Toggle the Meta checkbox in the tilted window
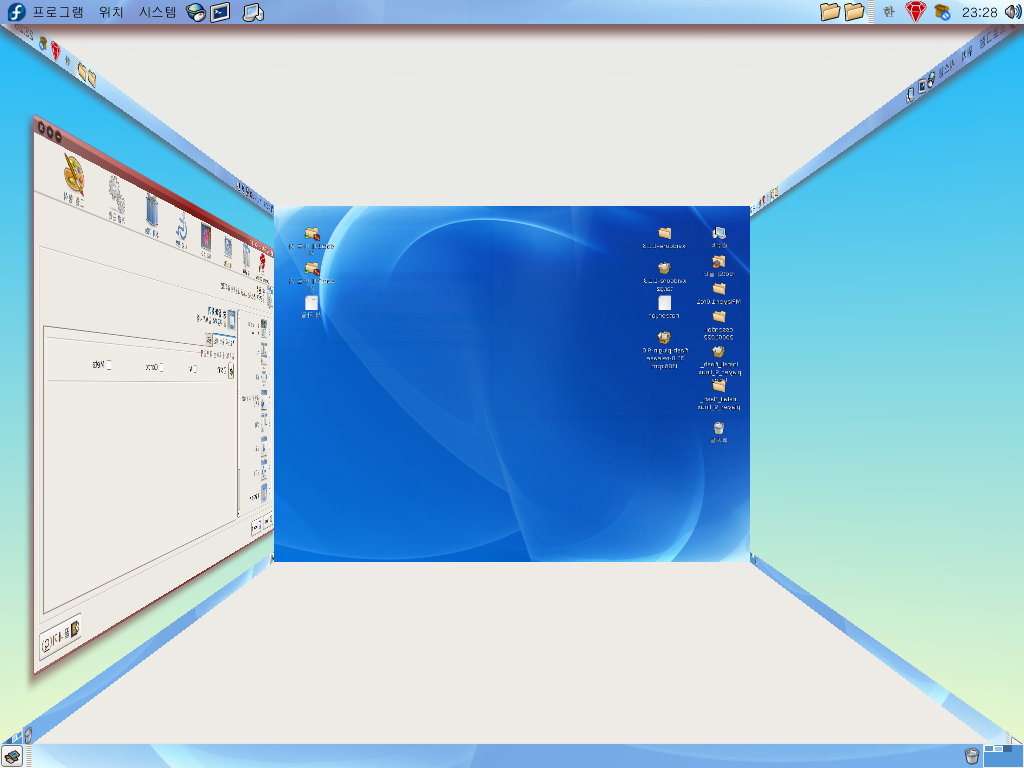Screen dimensions: 1024x768 (108, 365)
